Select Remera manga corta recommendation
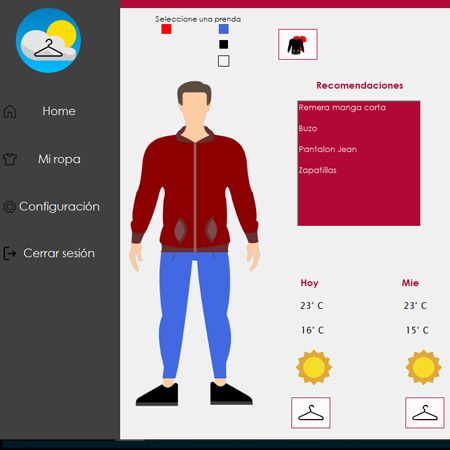This screenshot has height=450, width=450. click(x=342, y=108)
